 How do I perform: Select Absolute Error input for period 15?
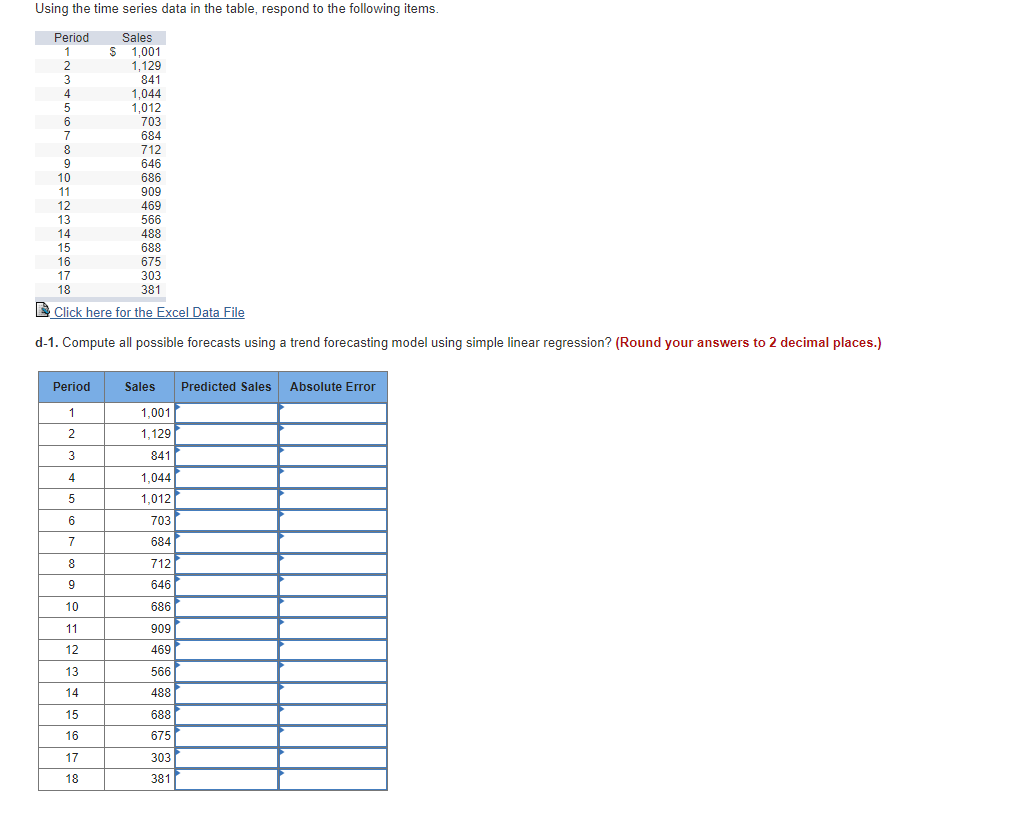[333, 715]
